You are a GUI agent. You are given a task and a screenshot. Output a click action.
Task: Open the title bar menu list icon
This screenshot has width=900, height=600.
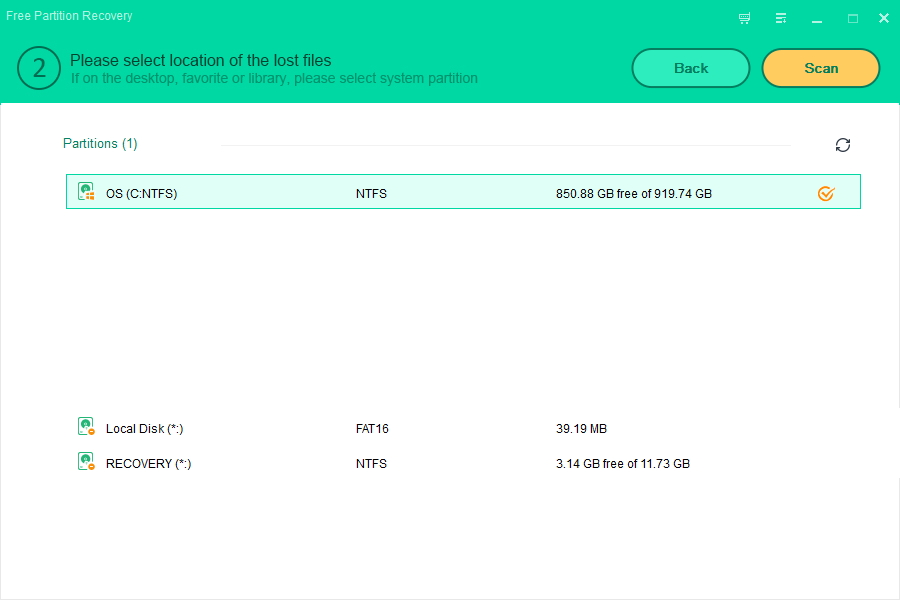click(x=781, y=18)
